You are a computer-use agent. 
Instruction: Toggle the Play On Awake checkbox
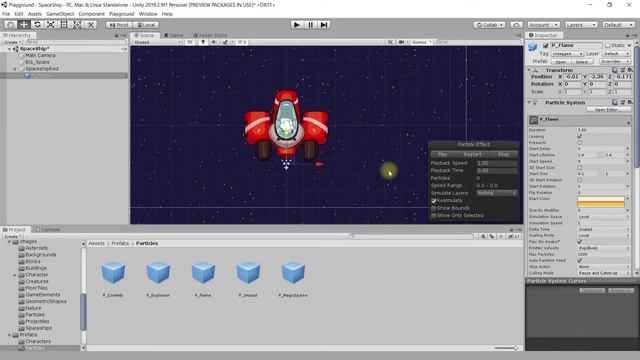[580, 242]
